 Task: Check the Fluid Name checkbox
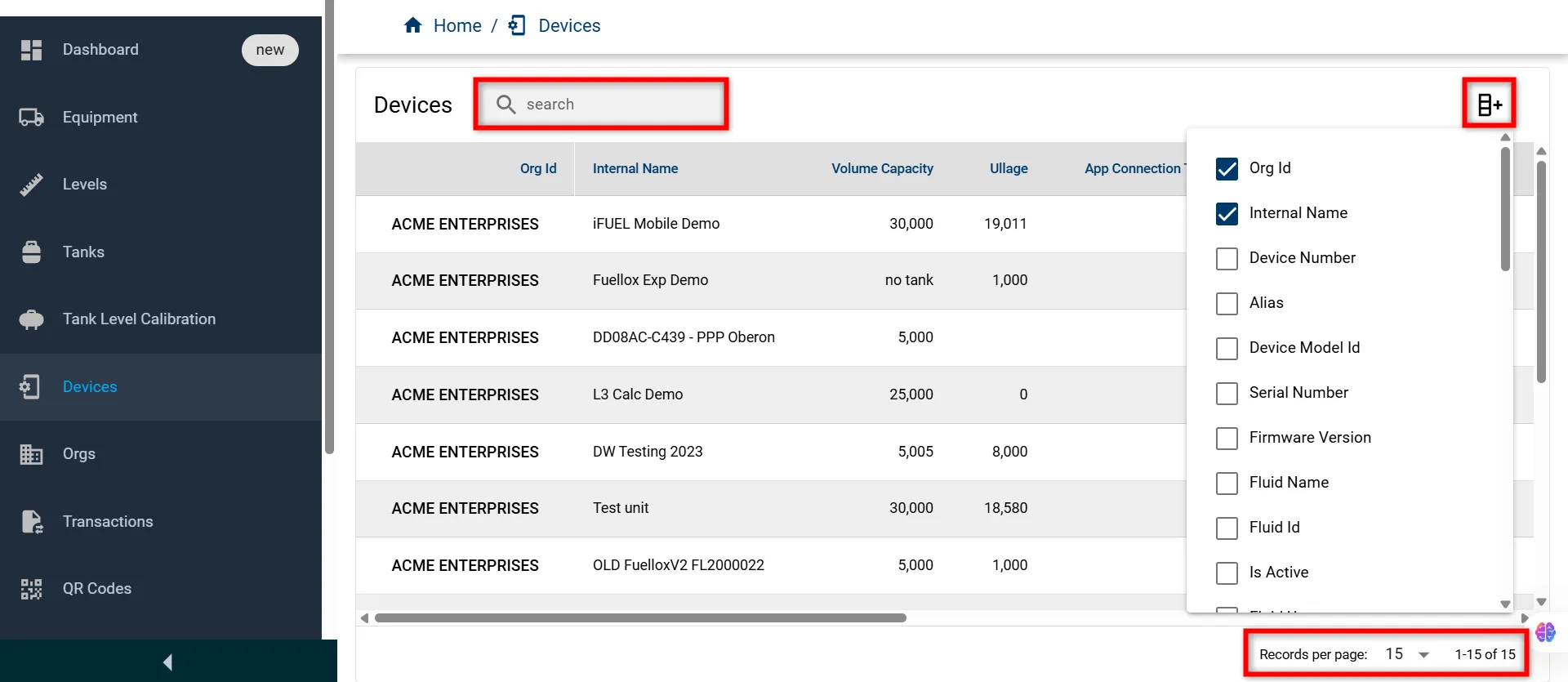[x=1227, y=483]
